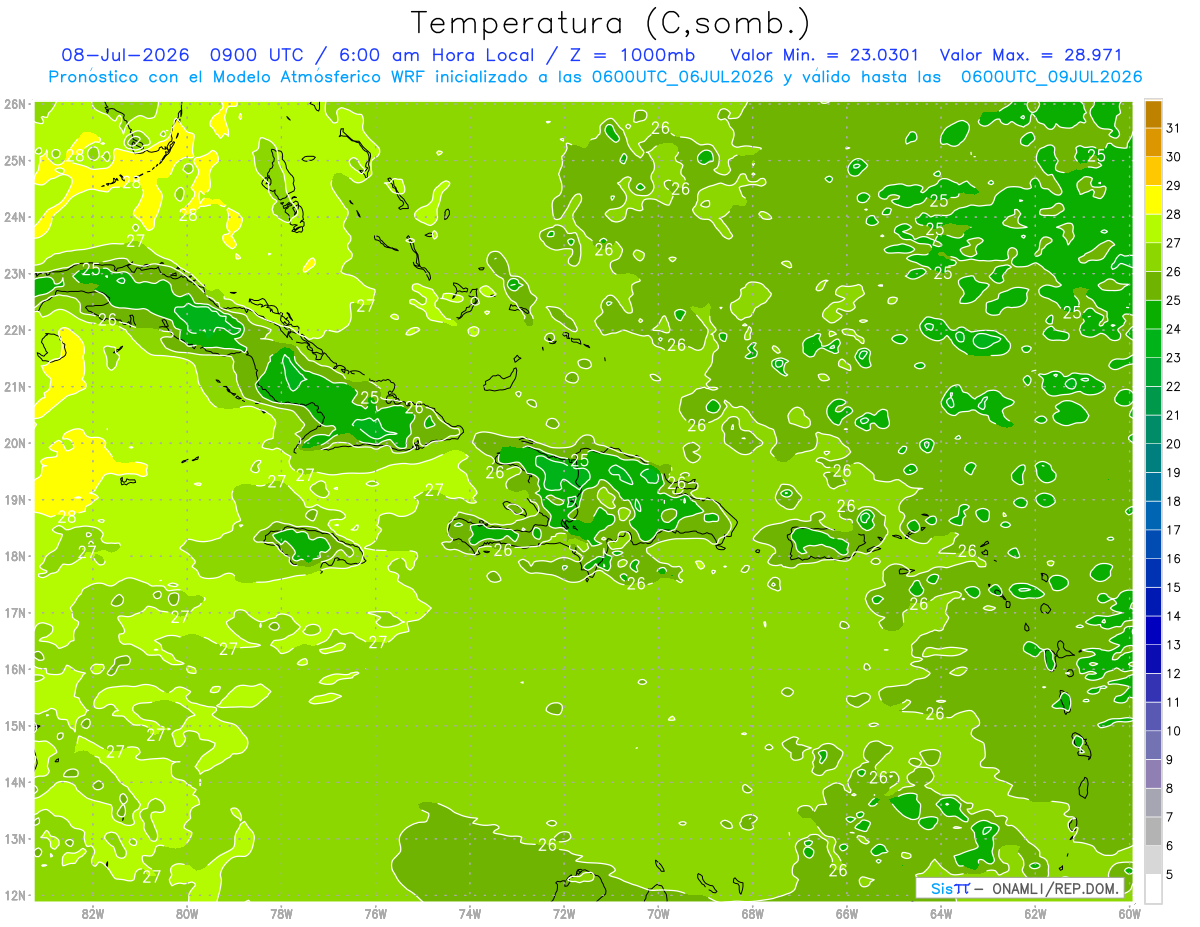Image resolution: width=1200 pixels, height=927 pixels.
Task: Click the "SisTT - ONAMLI/REP.DOM." credit box
Action: tap(1020, 888)
